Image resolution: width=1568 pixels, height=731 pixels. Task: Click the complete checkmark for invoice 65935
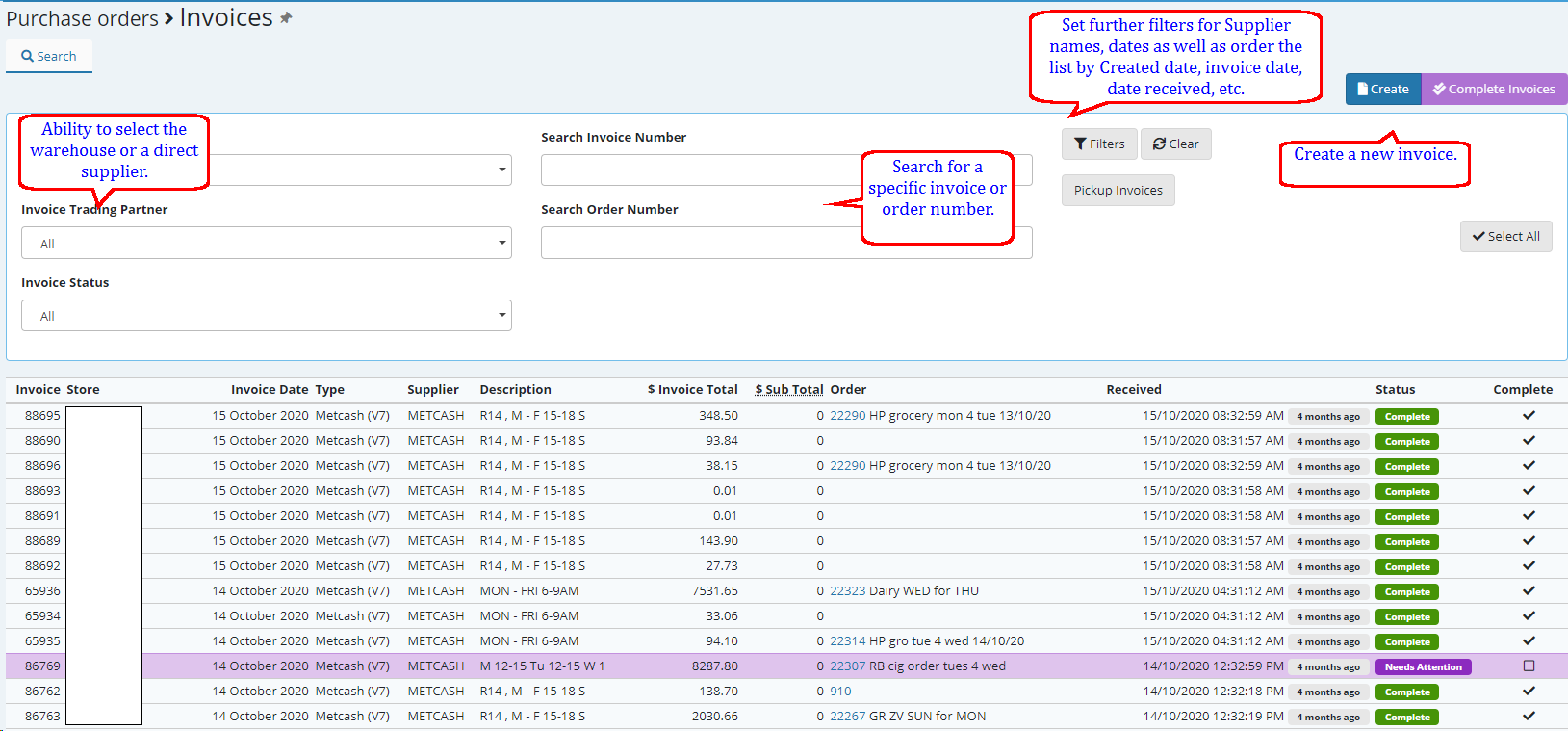pyautogui.click(x=1529, y=640)
